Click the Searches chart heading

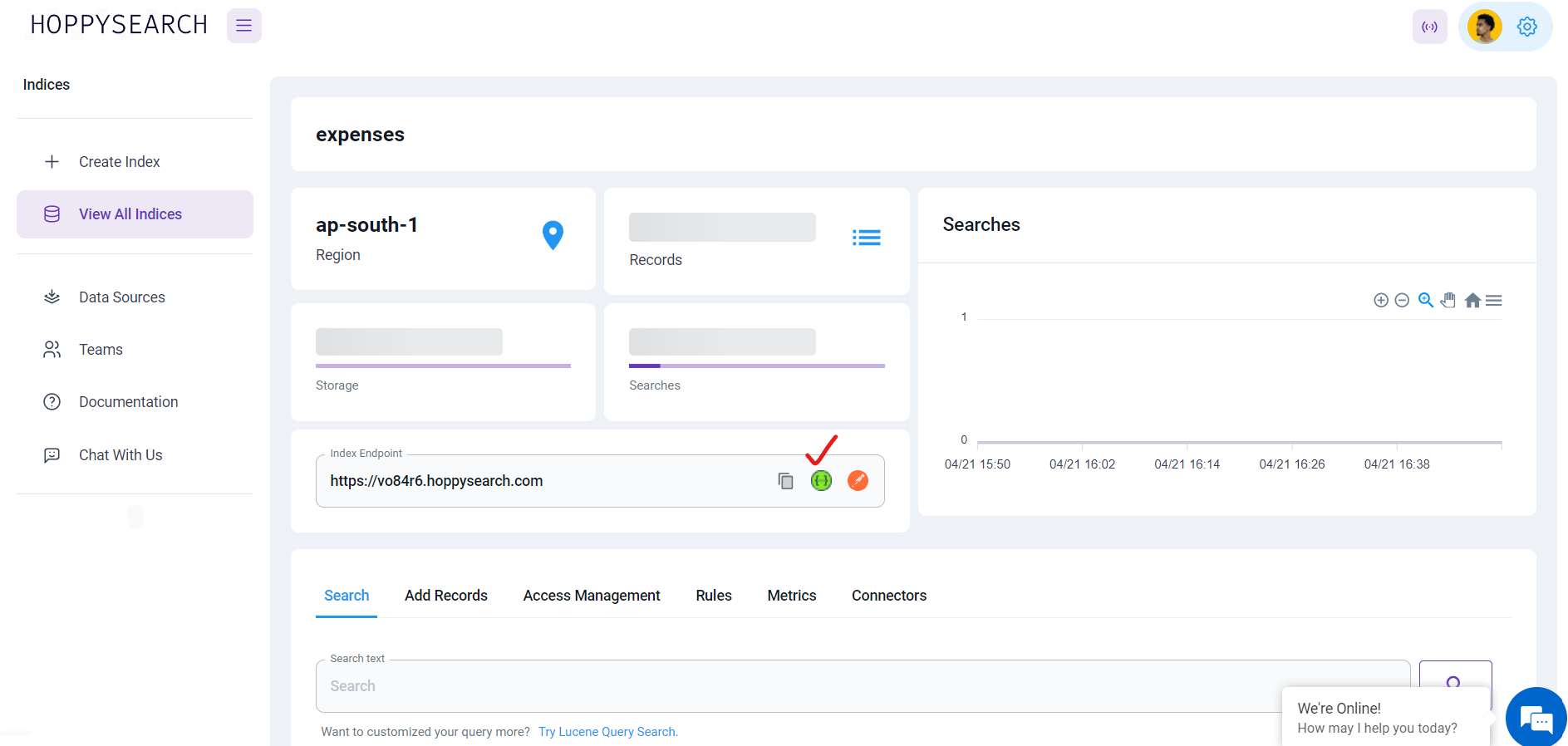point(981,224)
